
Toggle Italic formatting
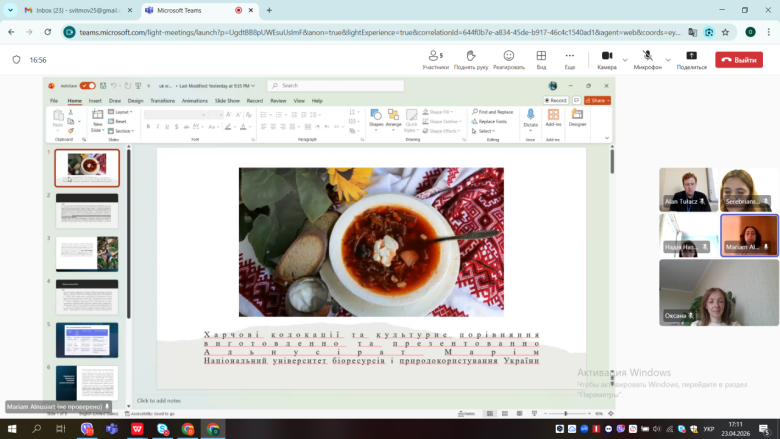click(158, 127)
